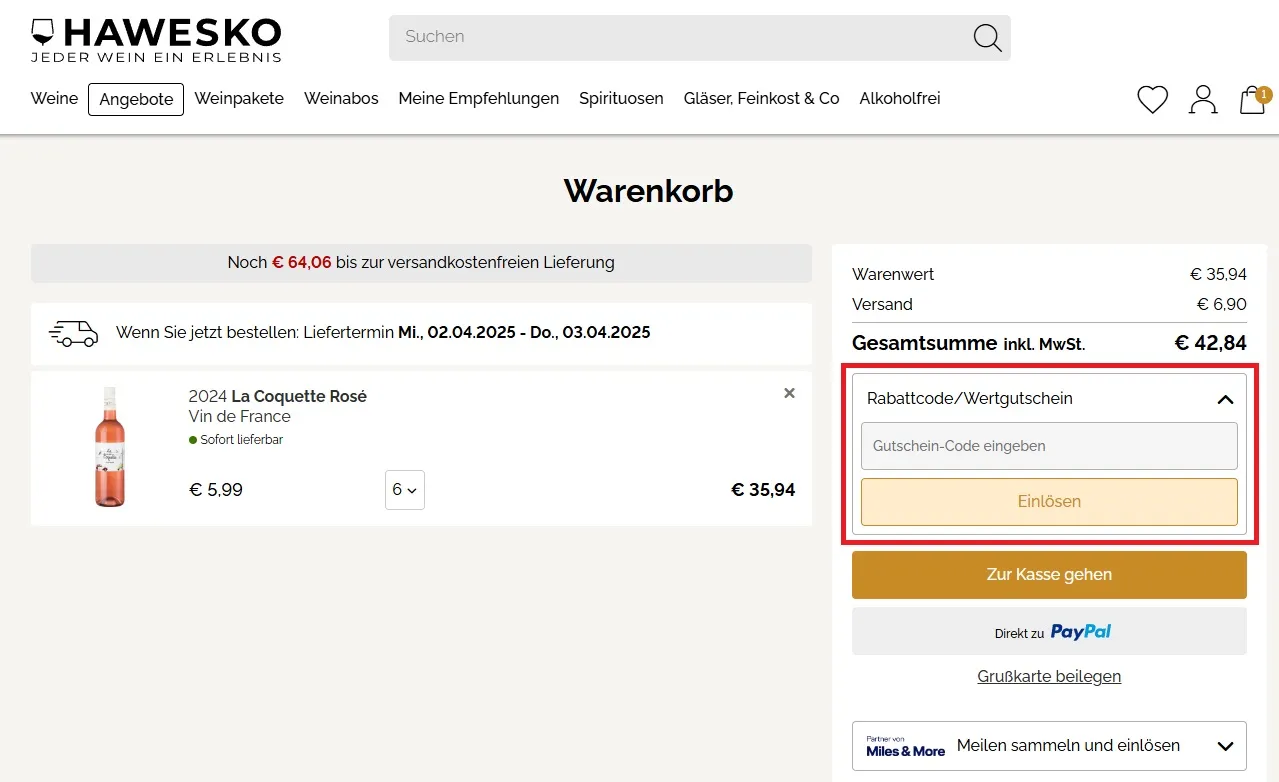Open the wishlist via the heart icon
The image size is (1279, 782).
(x=1151, y=99)
